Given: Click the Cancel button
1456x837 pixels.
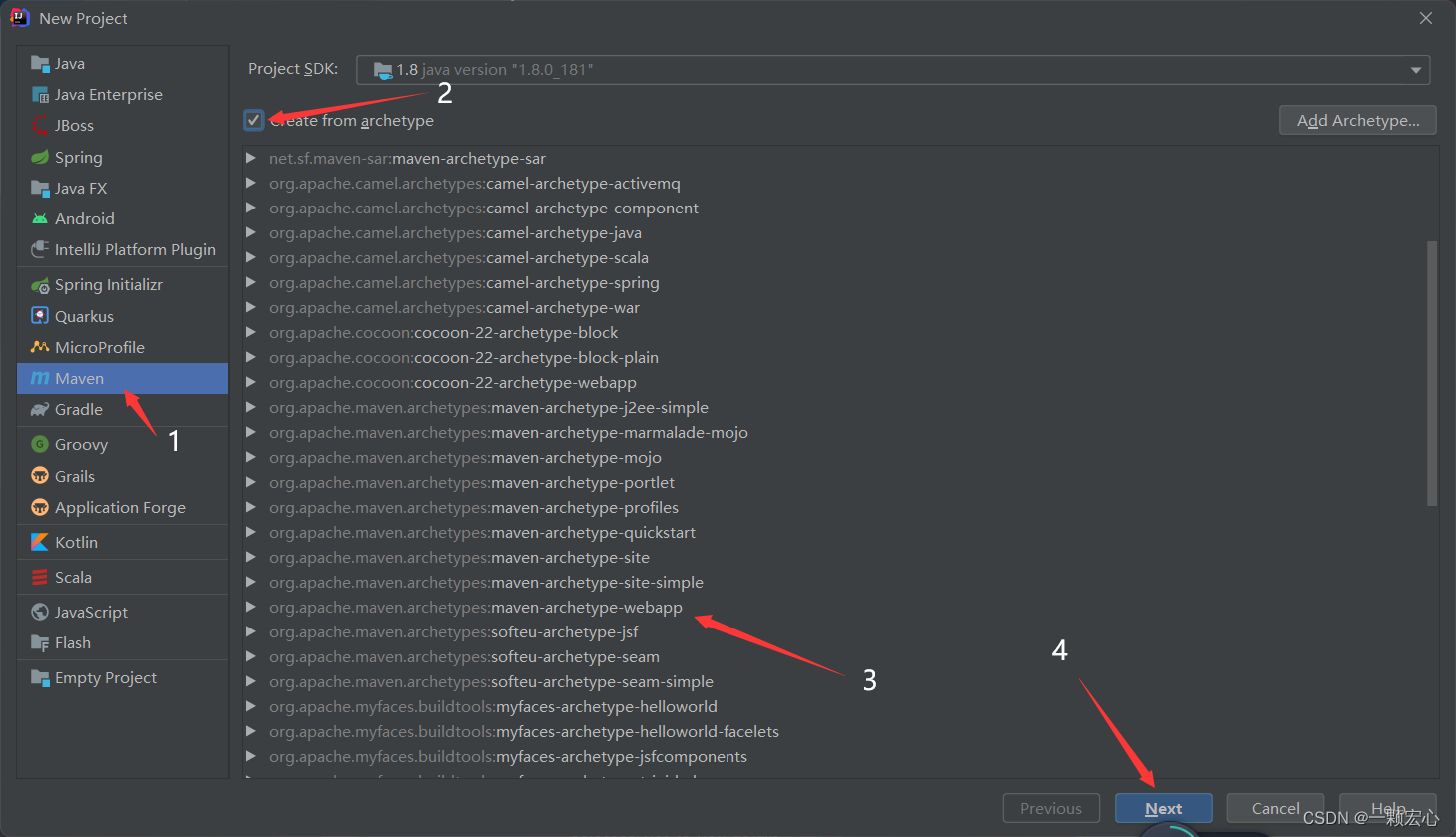Looking at the screenshot, I should (x=1275, y=809).
